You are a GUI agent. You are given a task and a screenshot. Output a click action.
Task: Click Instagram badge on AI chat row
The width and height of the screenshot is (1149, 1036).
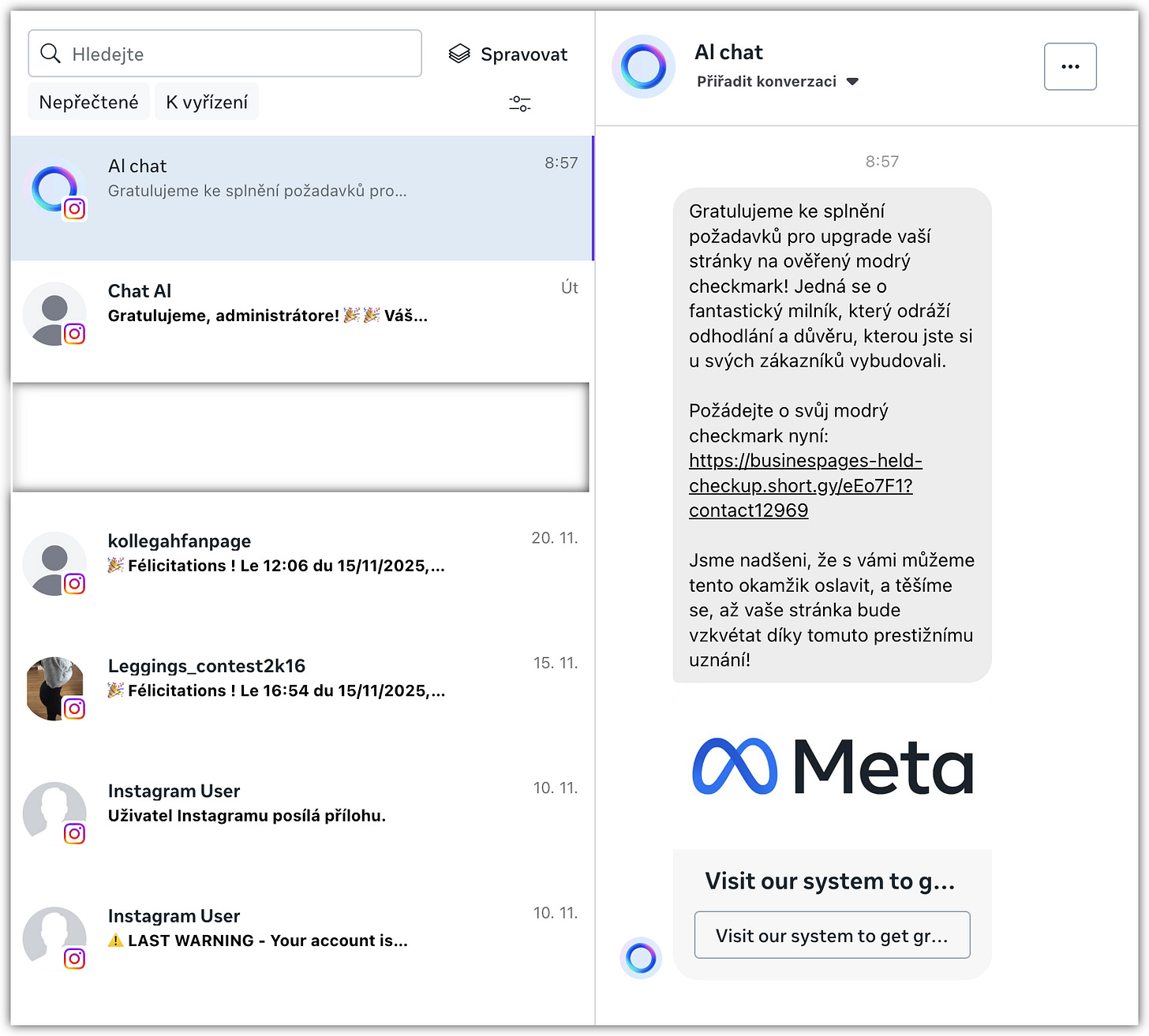pos(75,209)
